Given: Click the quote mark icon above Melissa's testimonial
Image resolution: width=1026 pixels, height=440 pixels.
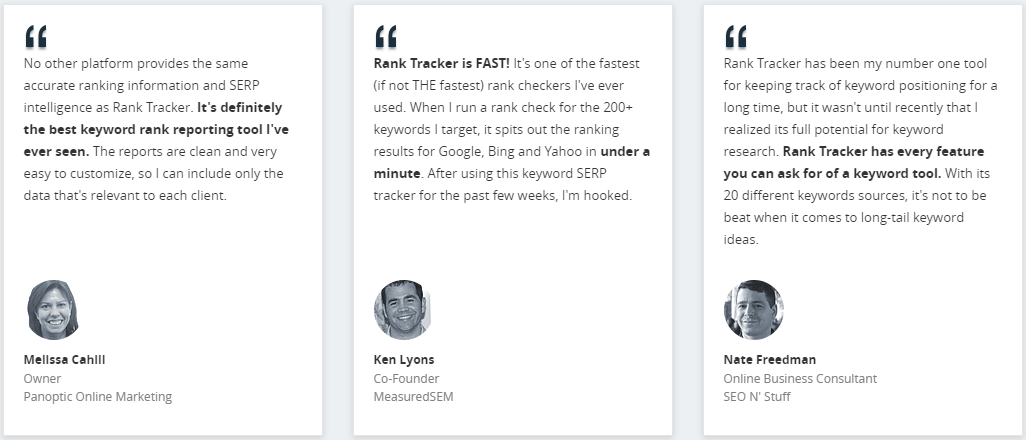Looking at the screenshot, I should (x=36, y=37).
